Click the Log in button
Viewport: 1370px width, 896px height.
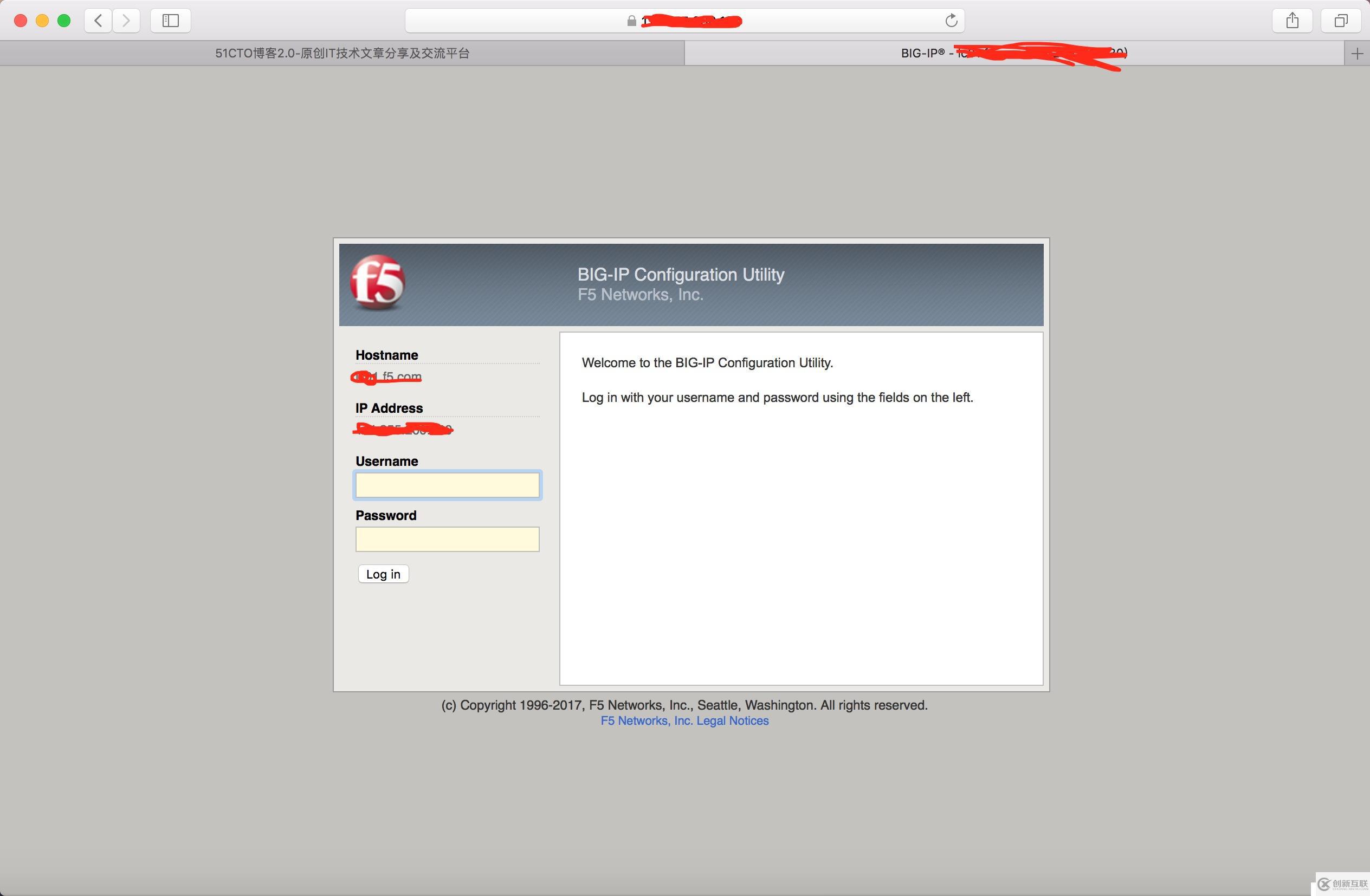point(383,573)
